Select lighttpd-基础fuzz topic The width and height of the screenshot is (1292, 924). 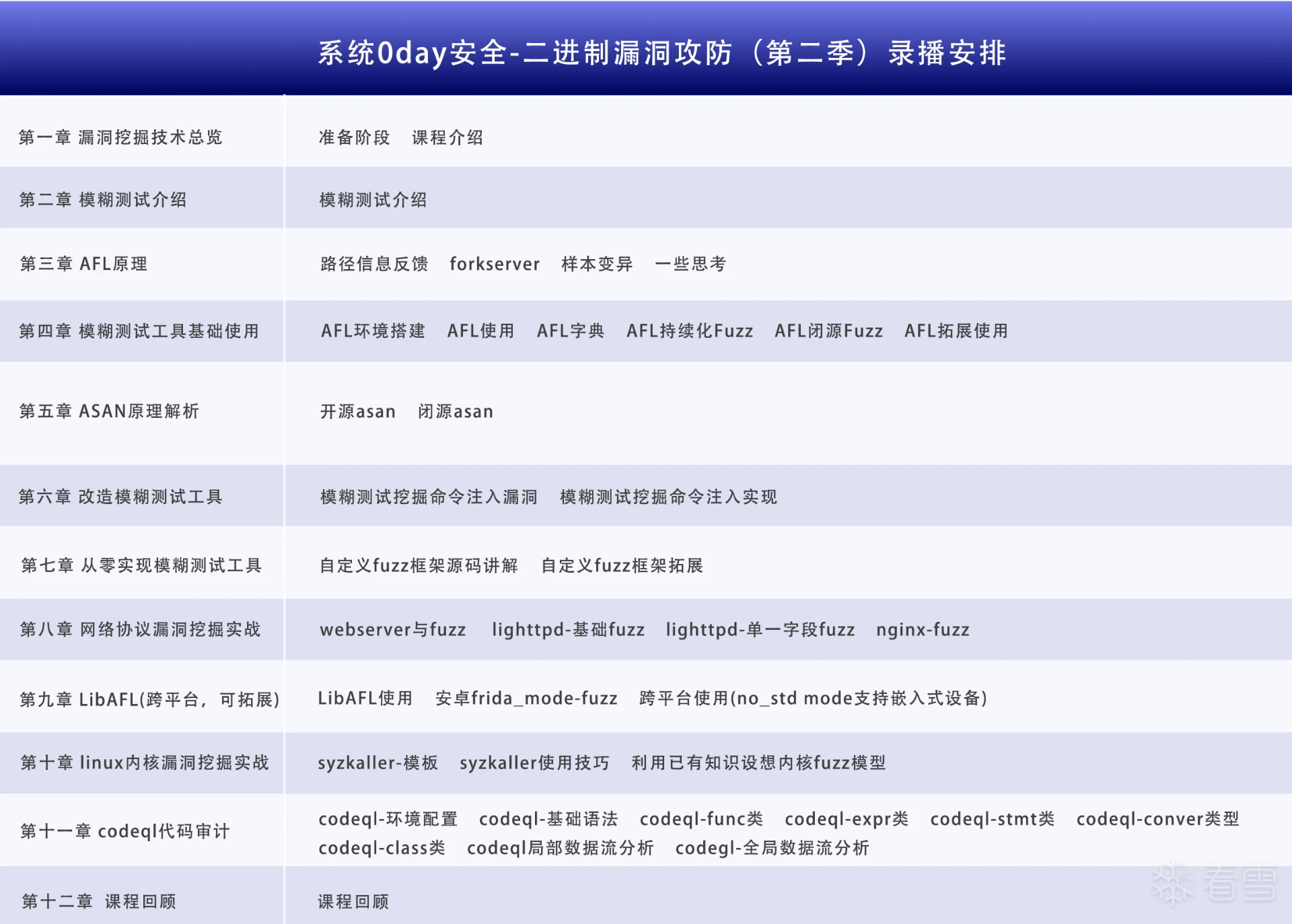tap(568, 629)
